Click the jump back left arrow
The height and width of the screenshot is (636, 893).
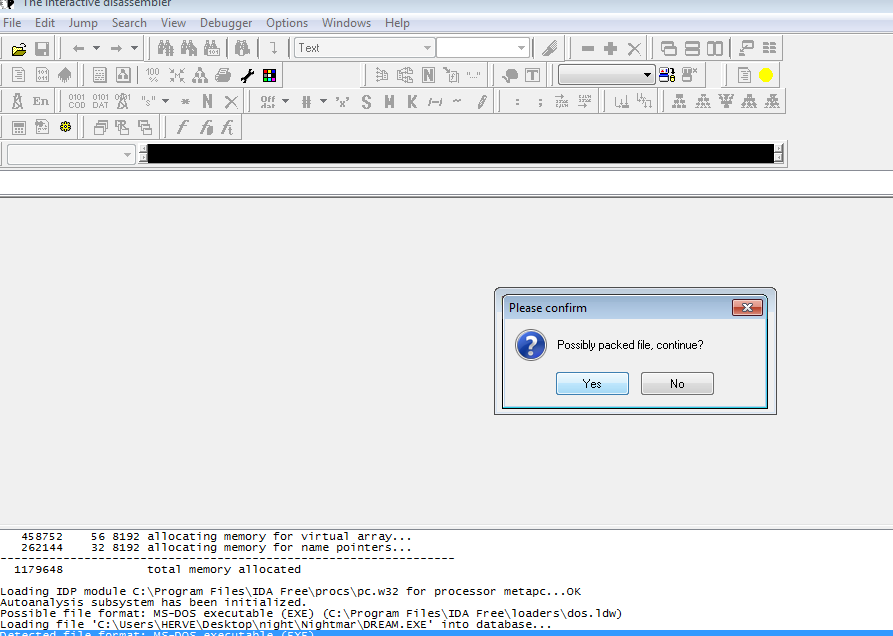[79, 49]
